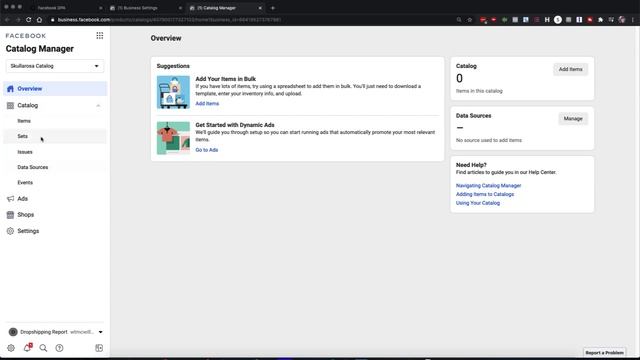Click the Settings gear icon beside Settings label
The width and height of the screenshot is (640, 360).
(x=10, y=231)
